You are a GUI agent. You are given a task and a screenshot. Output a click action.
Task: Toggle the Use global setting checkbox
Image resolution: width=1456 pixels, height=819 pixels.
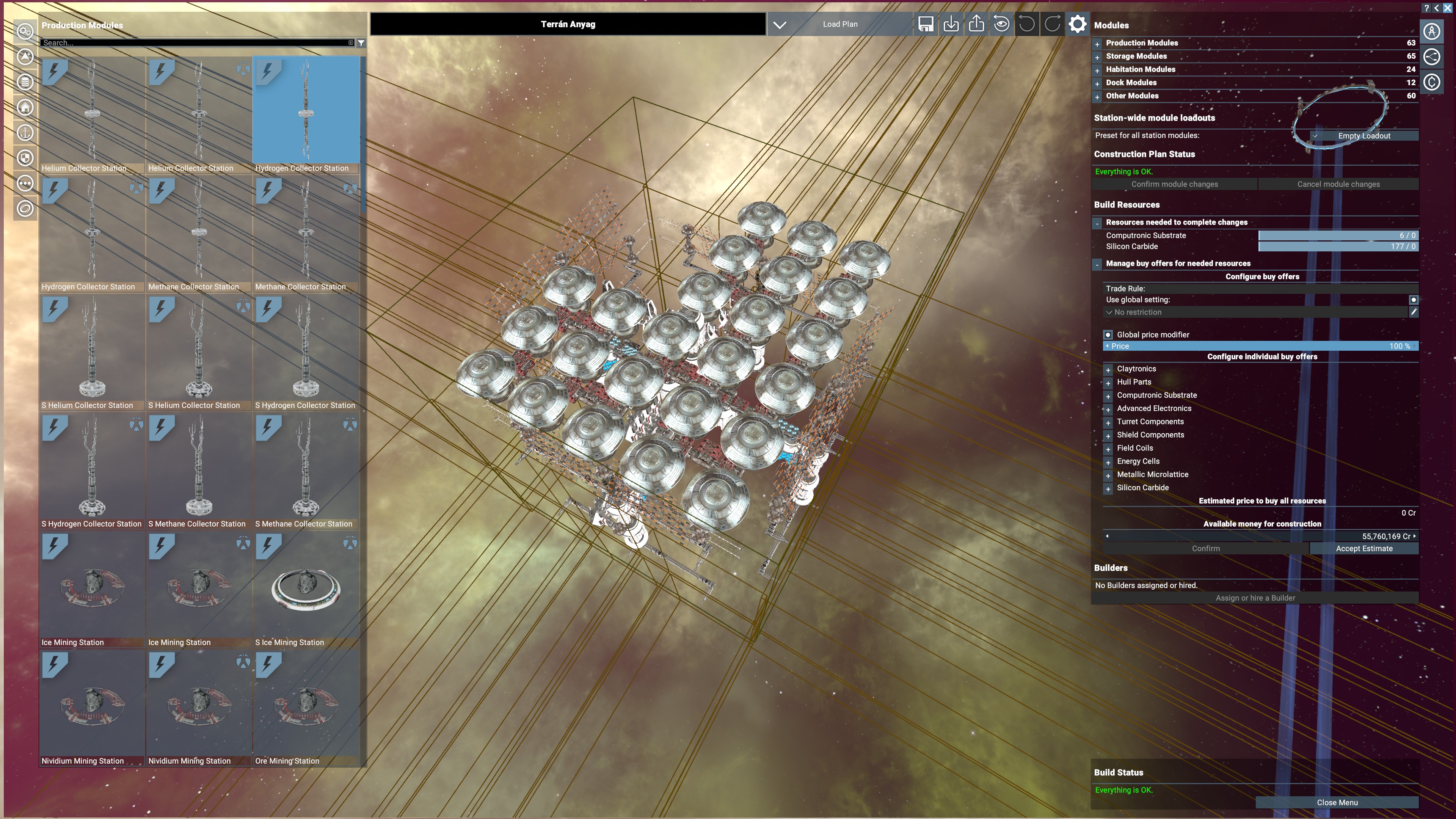[1414, 300]
